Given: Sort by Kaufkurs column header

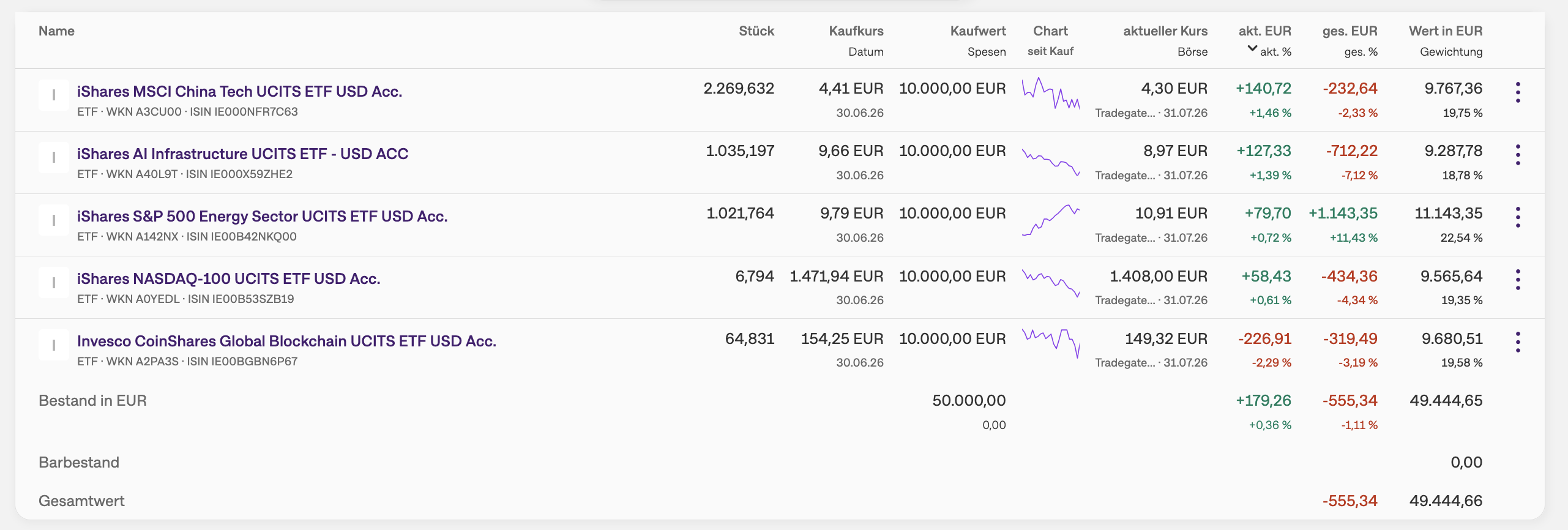Looking at the screenshot, I should click(x=856, y=31).
